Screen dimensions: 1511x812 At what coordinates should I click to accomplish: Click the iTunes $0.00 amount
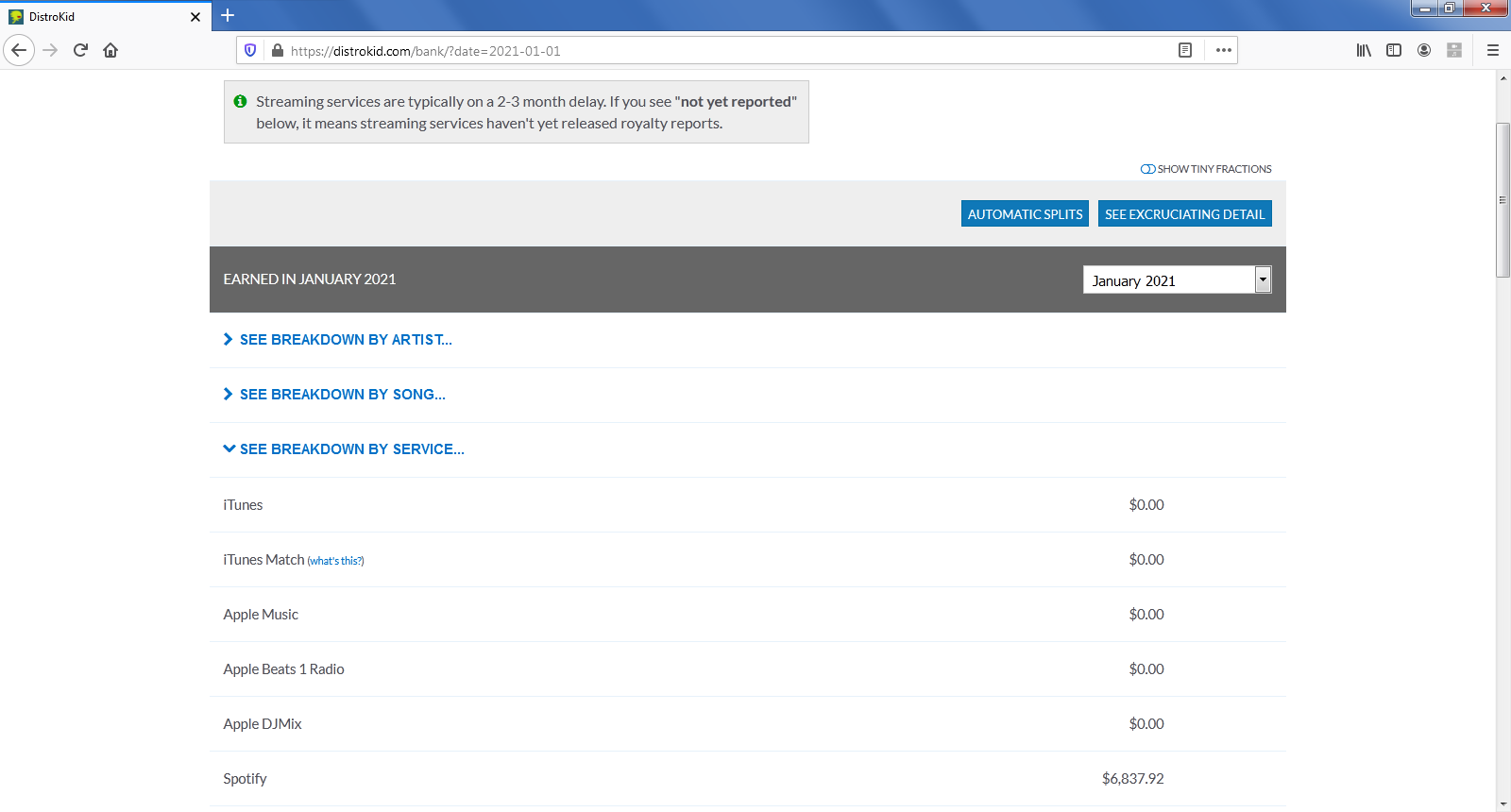click(x=1146, y=505)
